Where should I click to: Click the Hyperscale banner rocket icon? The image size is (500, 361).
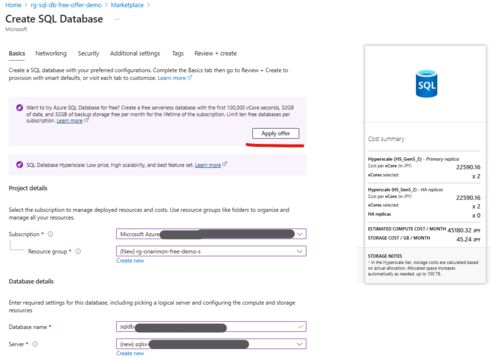click(x=19, y=165)
